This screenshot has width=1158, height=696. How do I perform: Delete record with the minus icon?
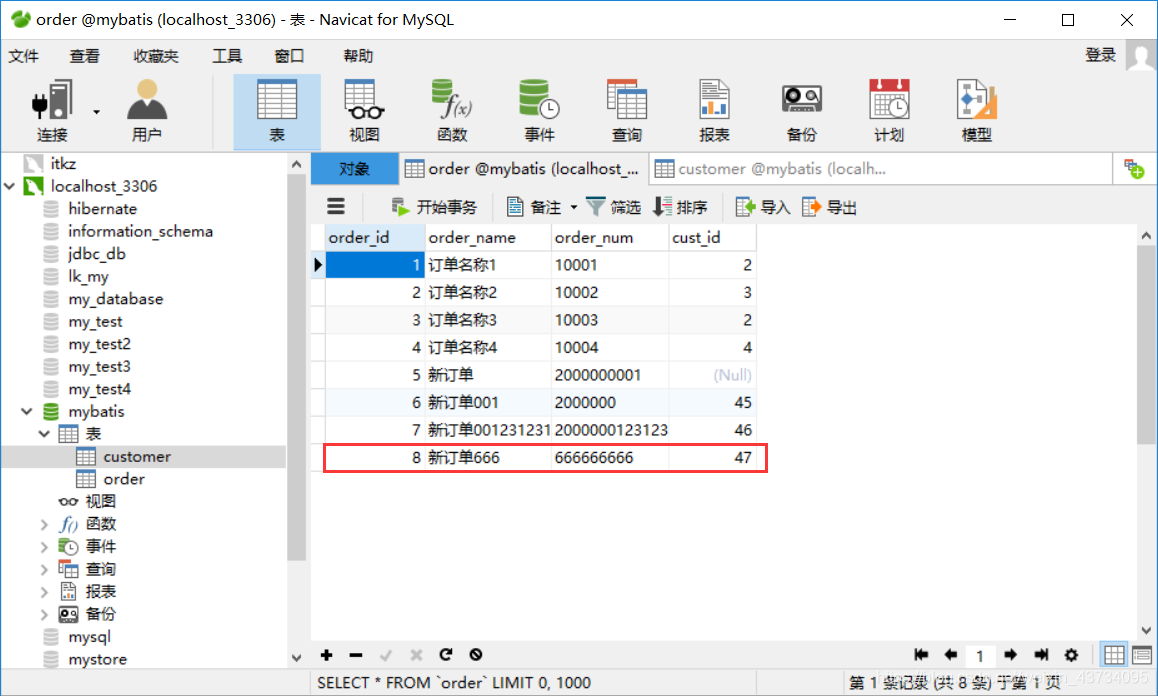(356, 655)
